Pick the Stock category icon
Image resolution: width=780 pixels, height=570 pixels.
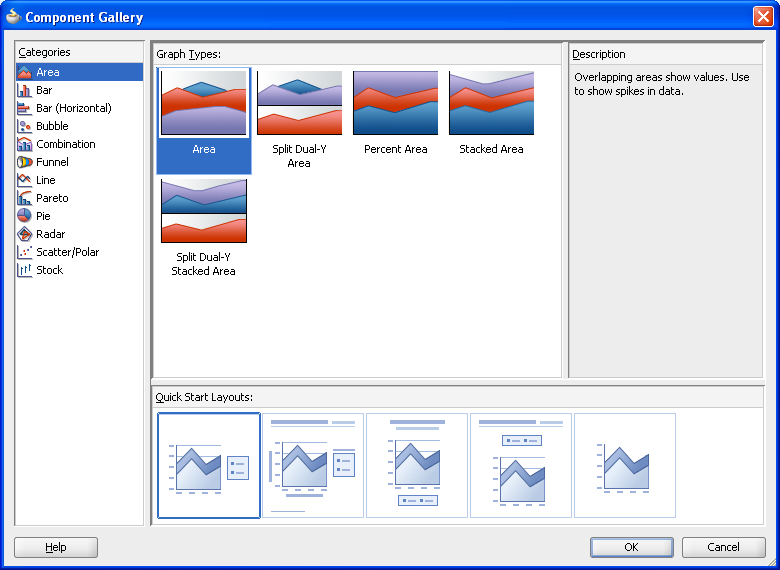[24, 270]
